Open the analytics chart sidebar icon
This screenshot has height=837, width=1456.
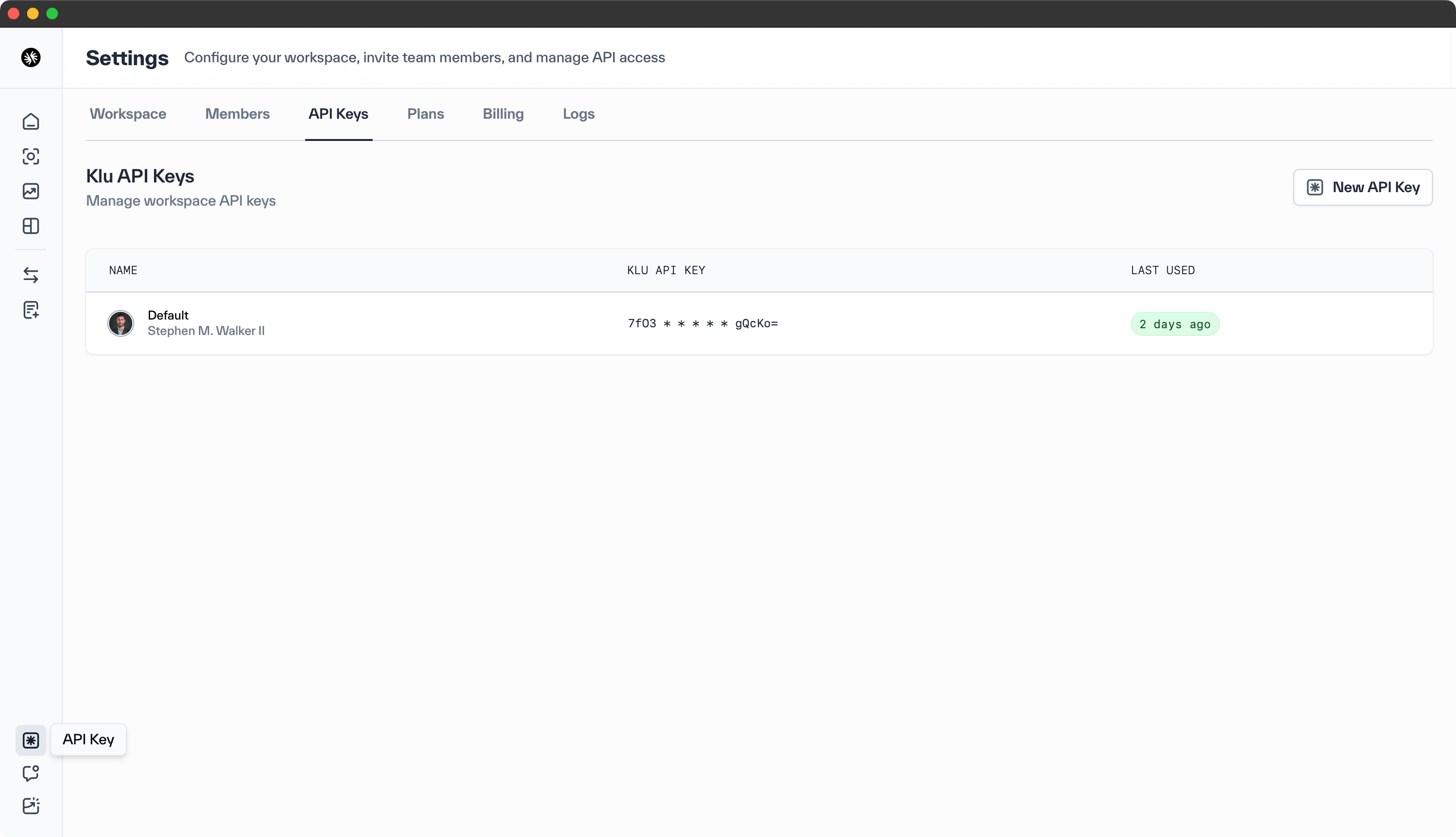pyautogui.click(x=31, y=192)
